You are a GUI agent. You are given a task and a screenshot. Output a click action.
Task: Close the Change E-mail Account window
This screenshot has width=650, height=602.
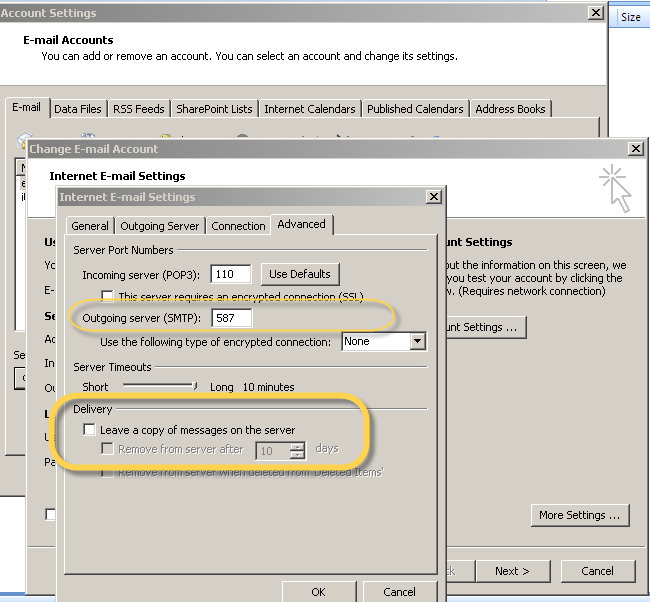coord(636,148)
